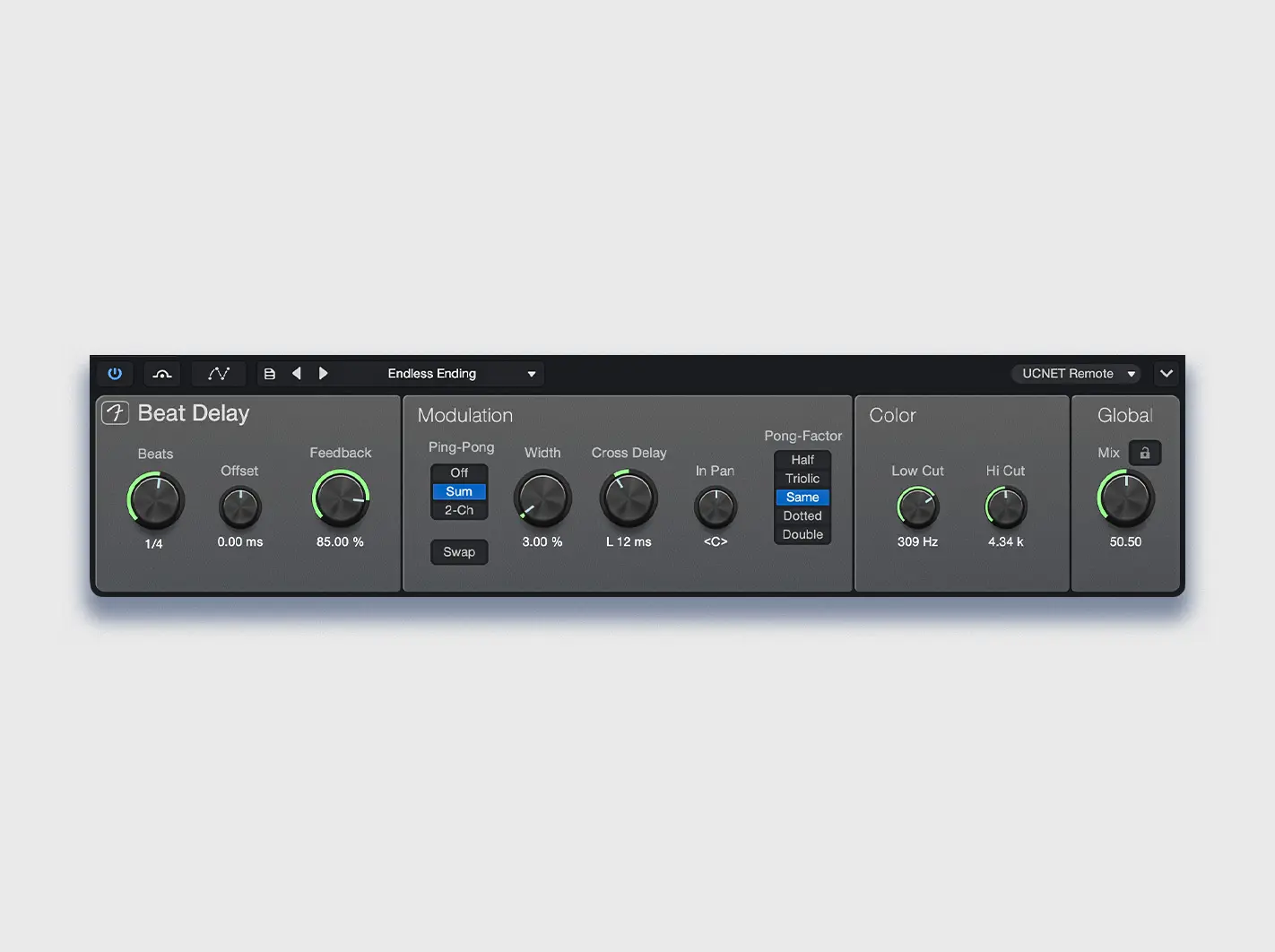Screen dimensions: 1275x952
Task: Enable Ping-Pong Sum mode
Action: [x=459, y=491]
